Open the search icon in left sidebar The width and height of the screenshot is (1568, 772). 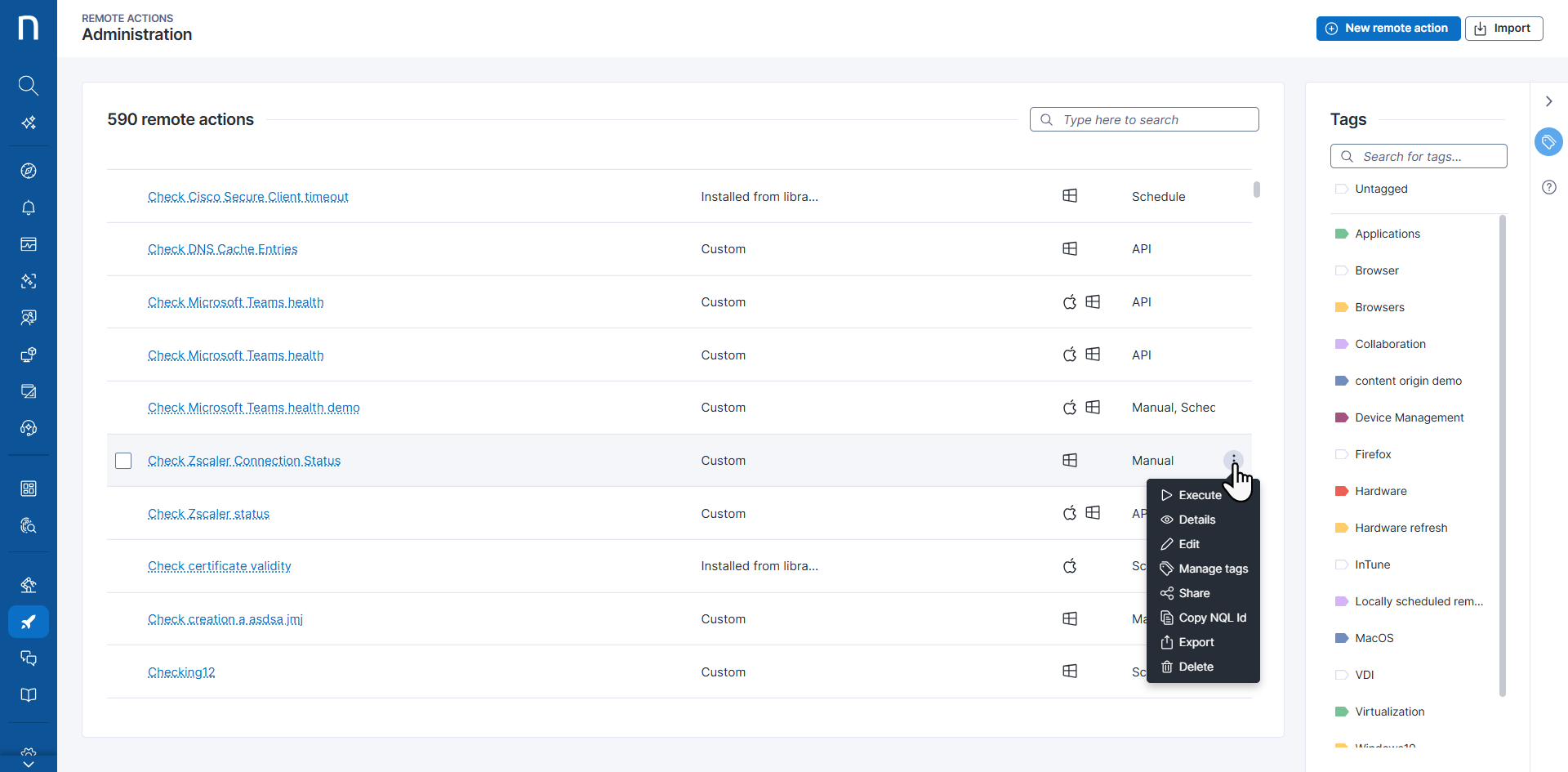click(x=29, y=85)
